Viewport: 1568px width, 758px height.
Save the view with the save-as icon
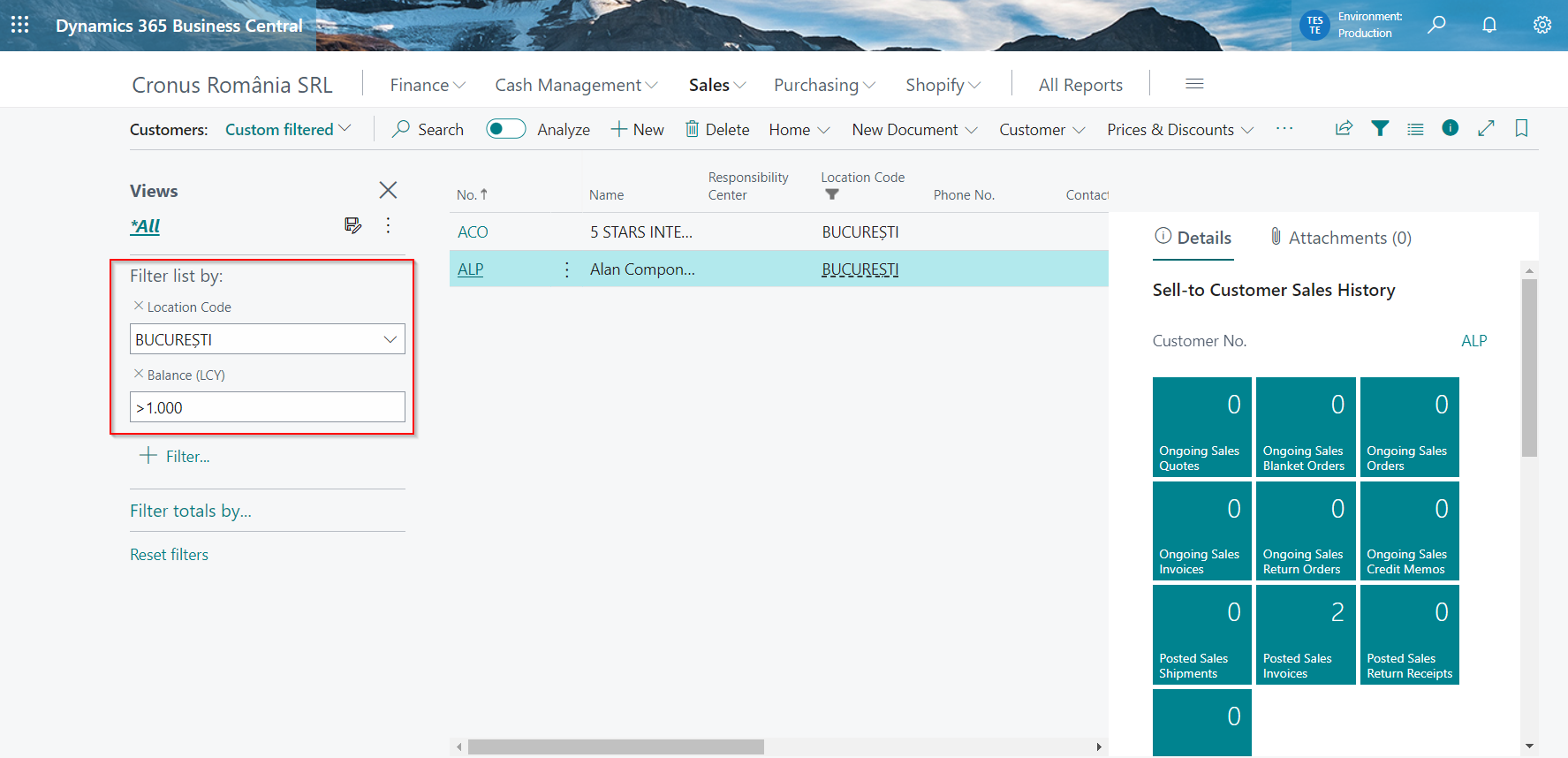click(x=352, y=225)
